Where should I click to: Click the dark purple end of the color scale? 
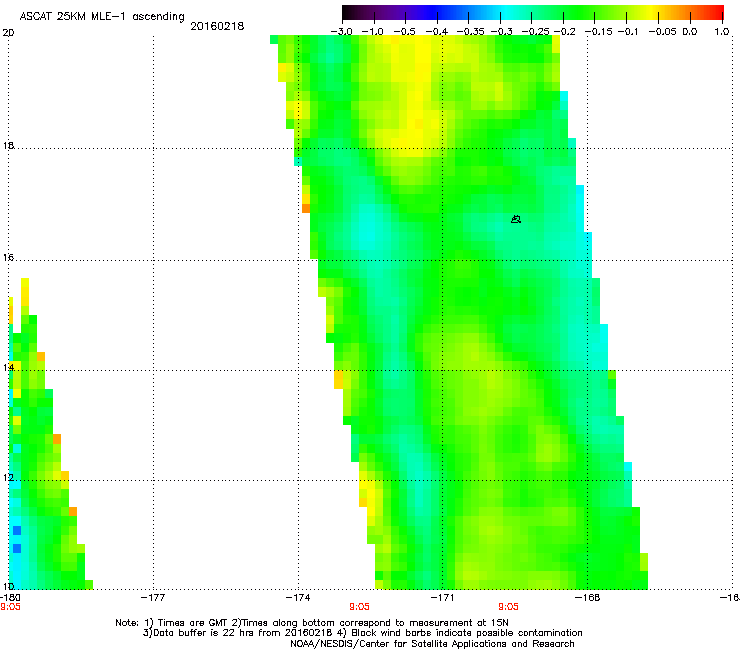[352, 12]
